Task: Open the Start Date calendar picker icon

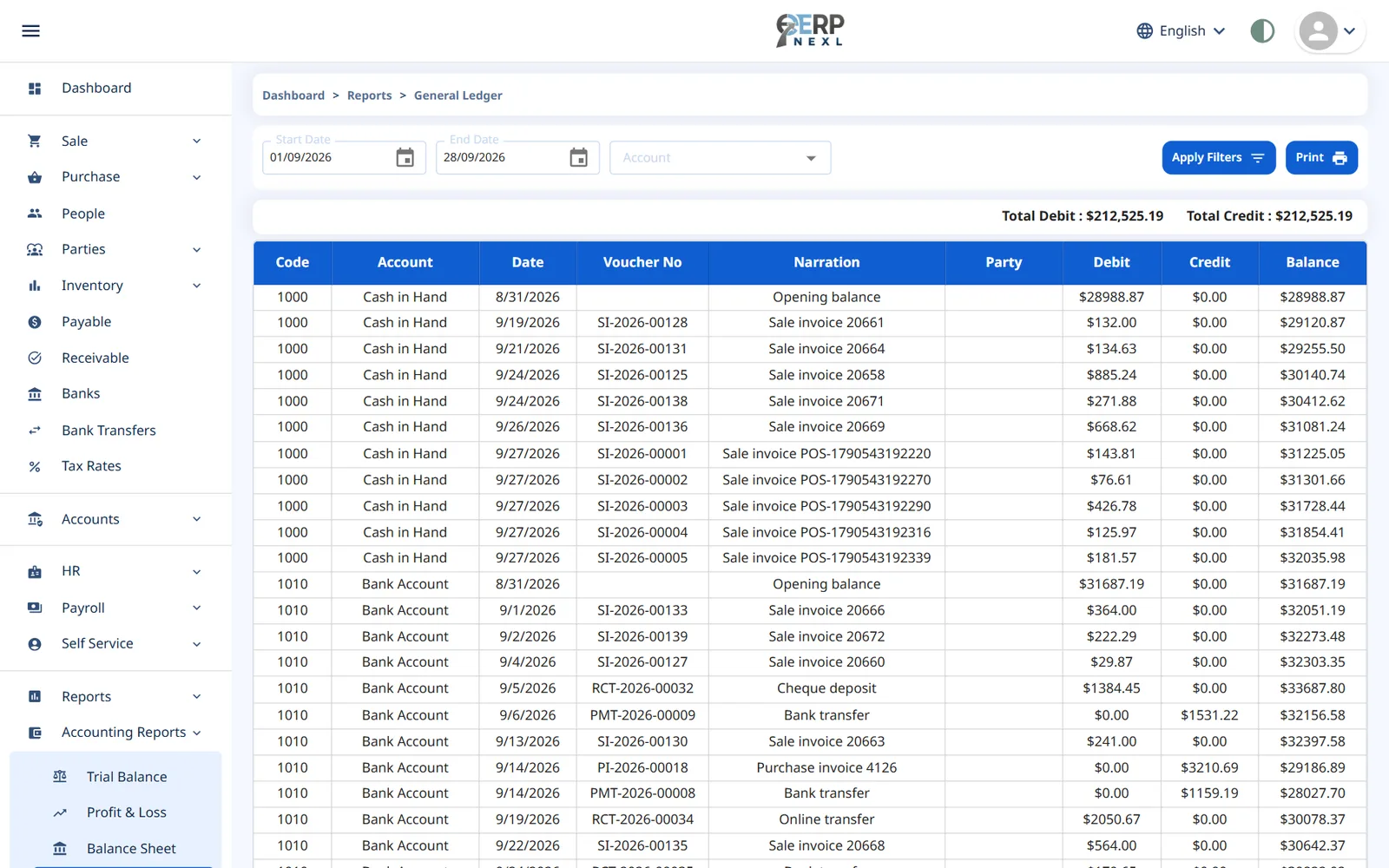Action: point(405,158)
